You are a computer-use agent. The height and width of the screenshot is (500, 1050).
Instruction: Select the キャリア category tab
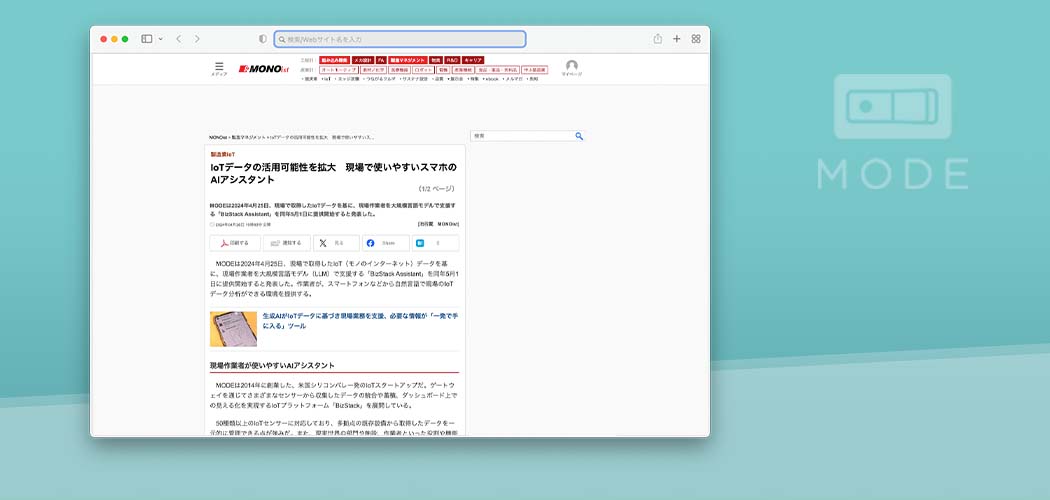point(474,60)
